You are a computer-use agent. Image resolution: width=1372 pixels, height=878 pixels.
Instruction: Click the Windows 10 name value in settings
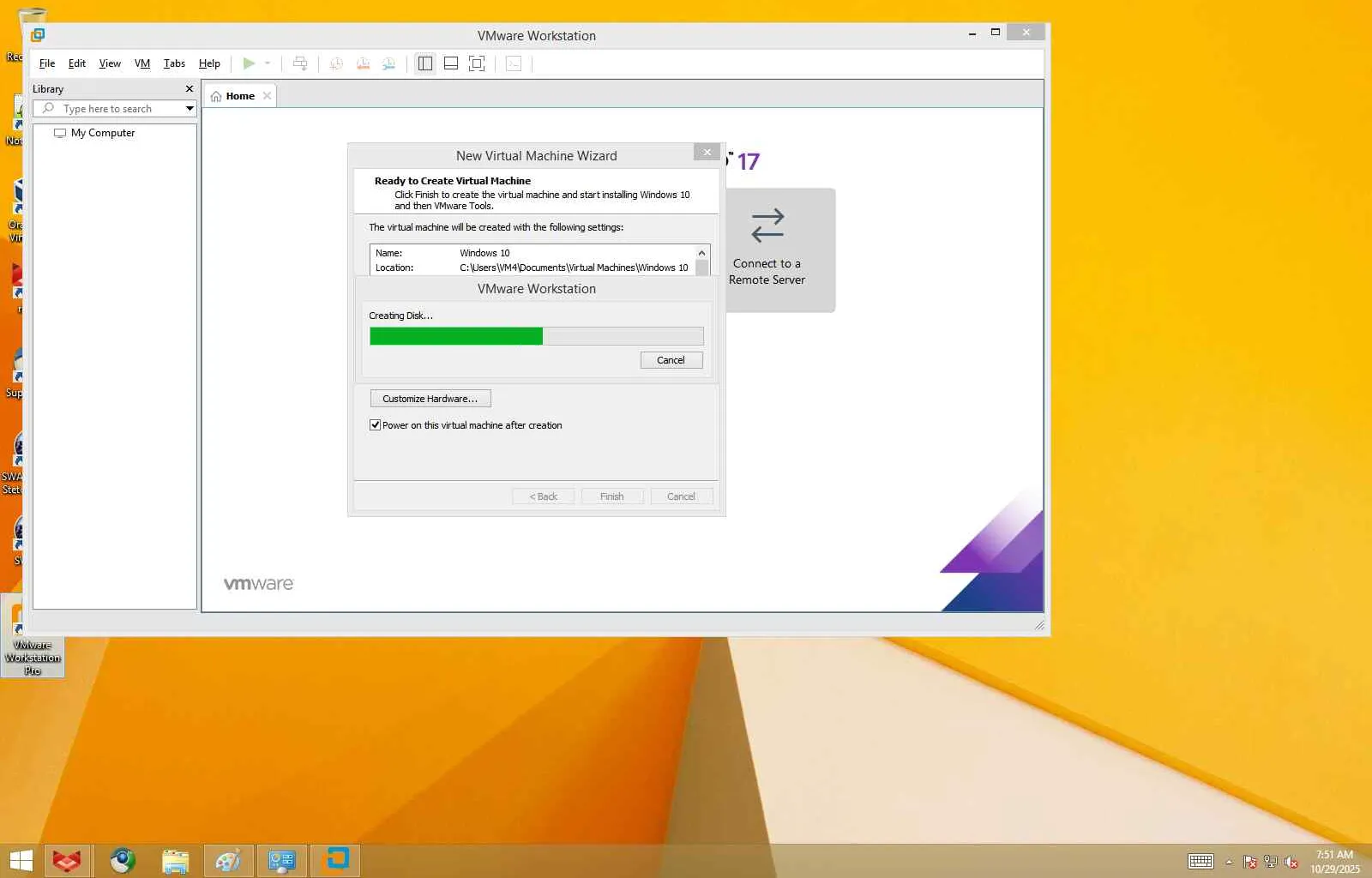(x=484, y=253)
